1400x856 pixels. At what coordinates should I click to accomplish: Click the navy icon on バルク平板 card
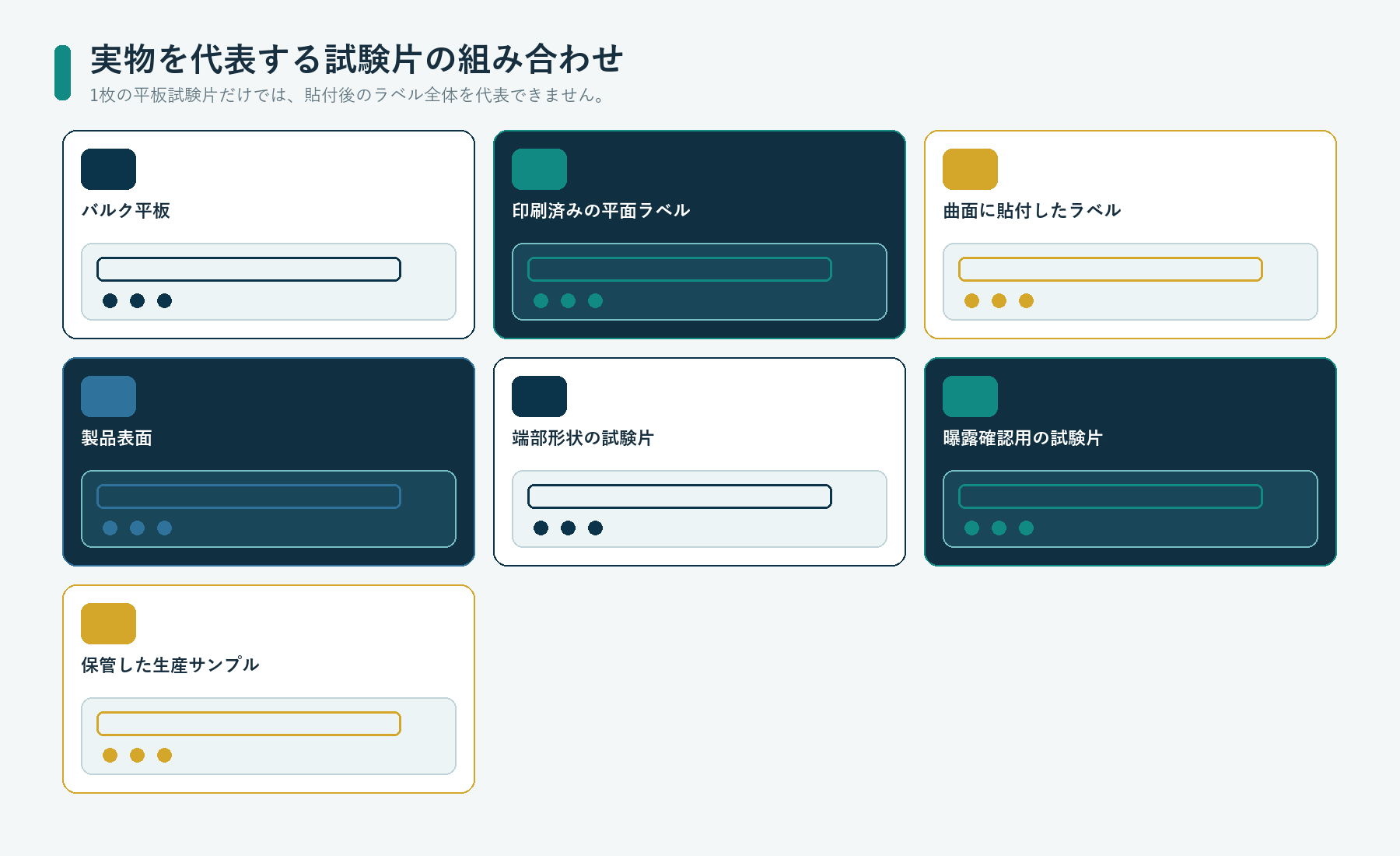[x=108, y=169]
